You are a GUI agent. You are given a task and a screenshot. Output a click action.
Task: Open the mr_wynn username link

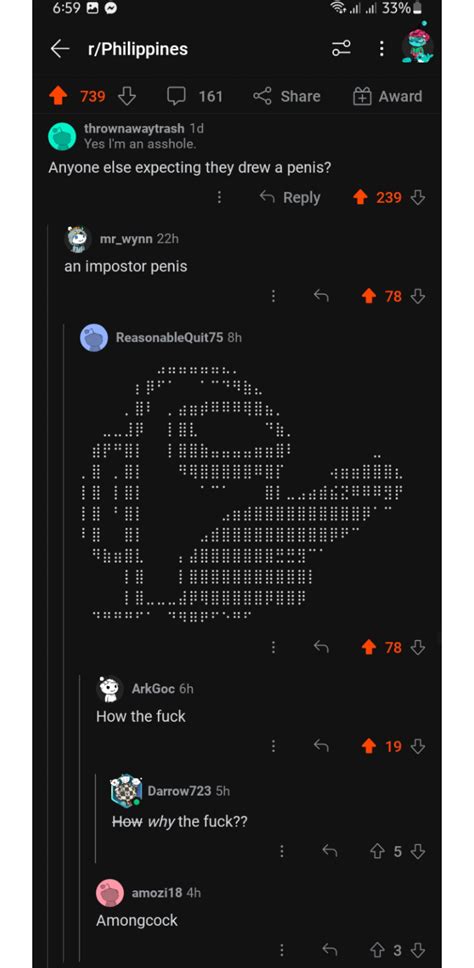tap(126, 238)
